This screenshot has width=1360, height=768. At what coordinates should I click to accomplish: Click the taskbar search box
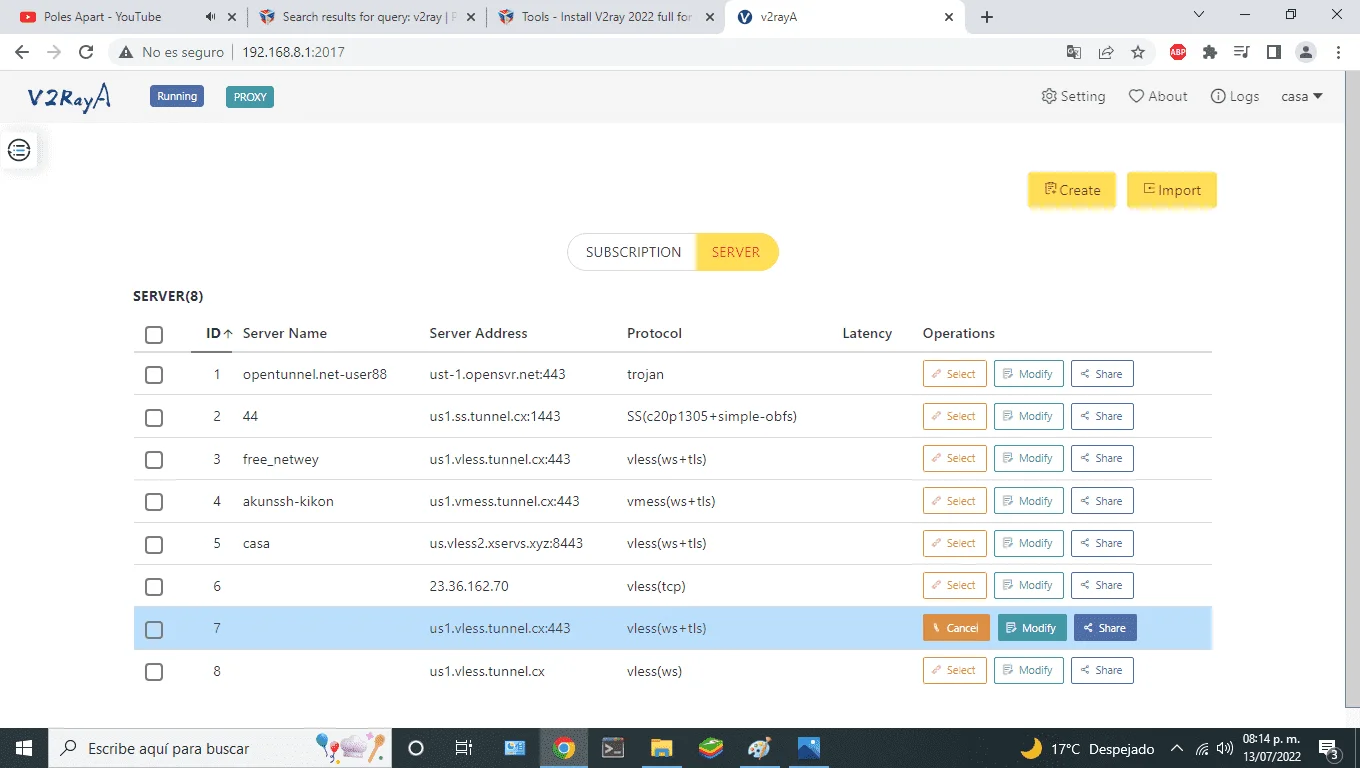pyautogui.click(x=222, y=748)
